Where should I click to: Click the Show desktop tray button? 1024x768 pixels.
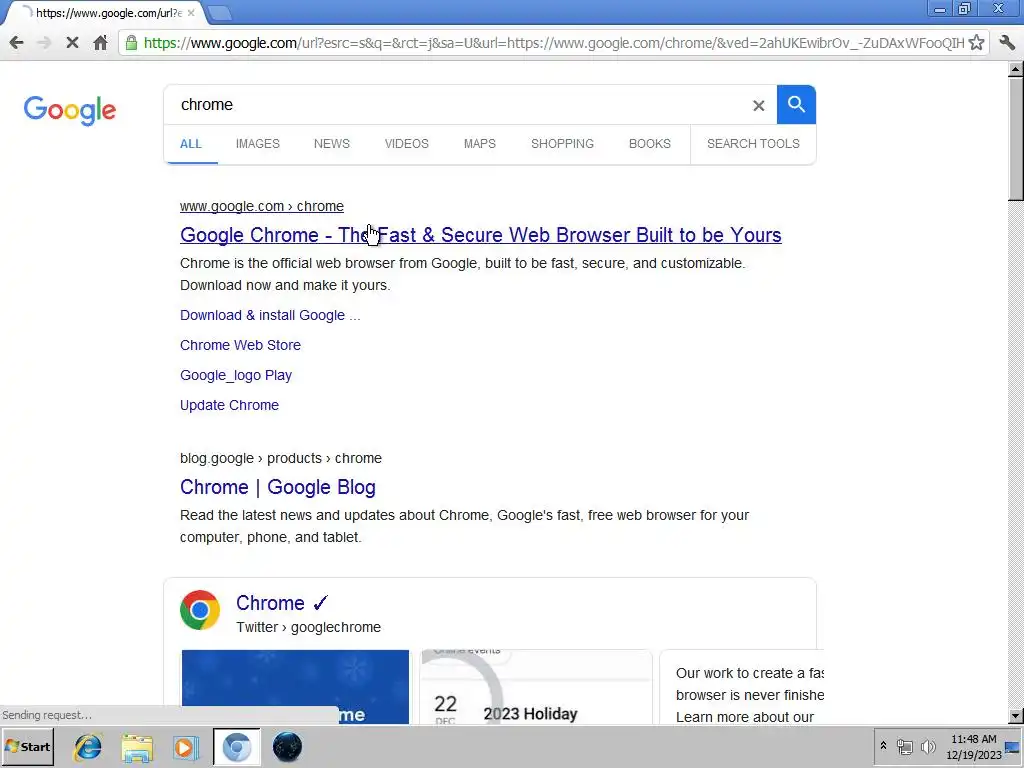1013,747
